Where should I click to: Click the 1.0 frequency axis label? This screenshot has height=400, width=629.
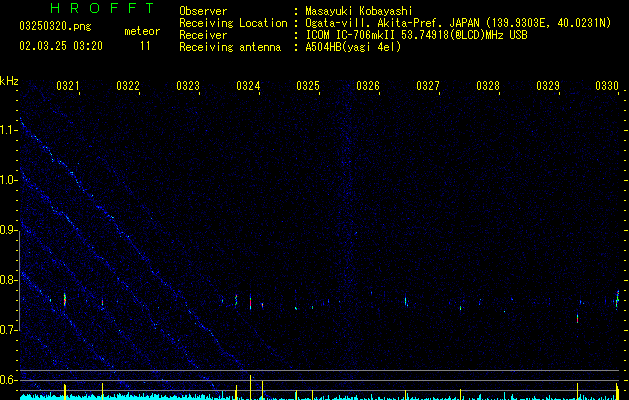coord(9,180)
